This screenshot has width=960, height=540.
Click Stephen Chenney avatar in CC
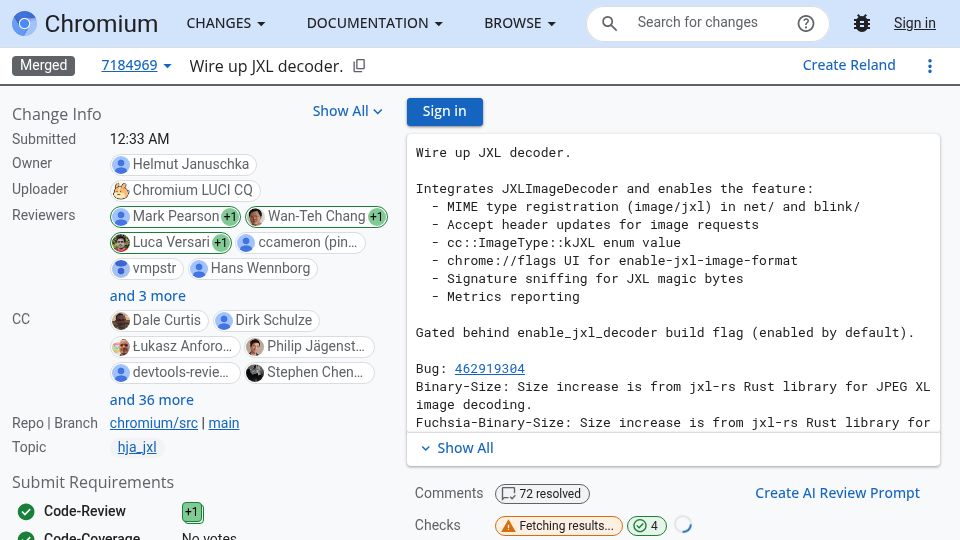click(255, 372)
